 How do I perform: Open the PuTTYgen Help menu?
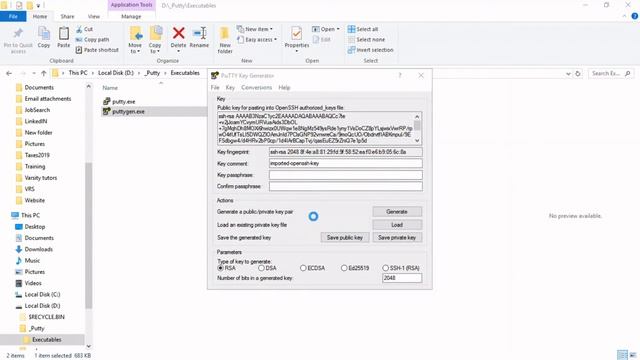[x=284, y=87]
